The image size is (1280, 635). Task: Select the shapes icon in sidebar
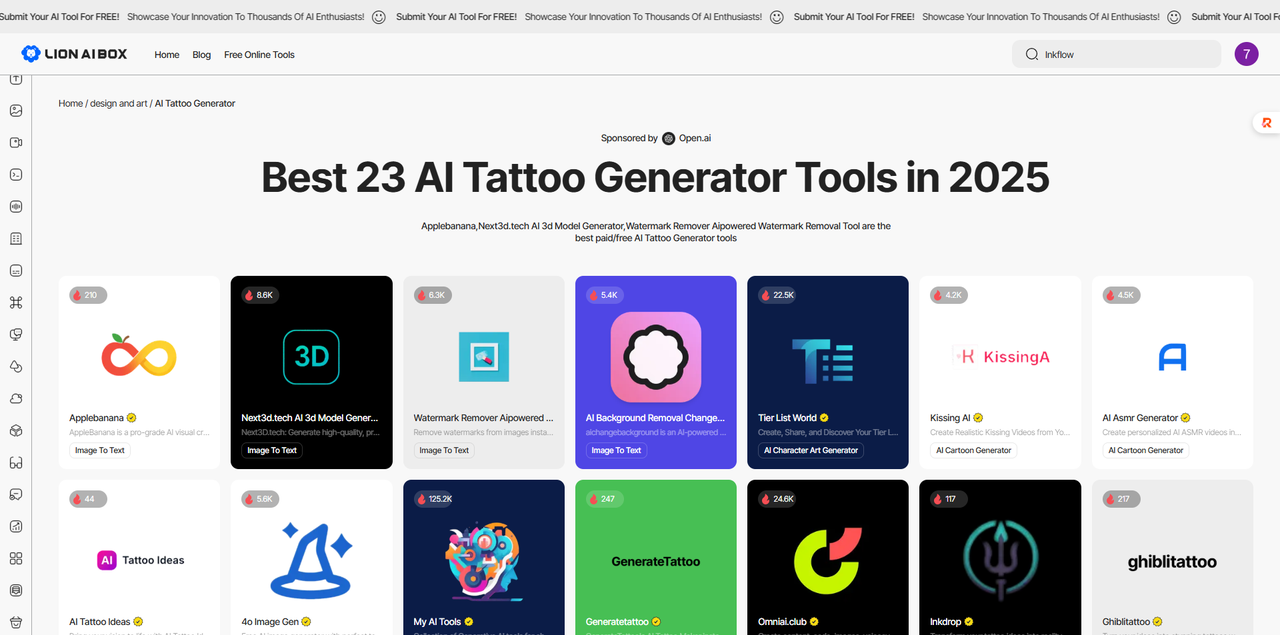[x=16, y=367]
